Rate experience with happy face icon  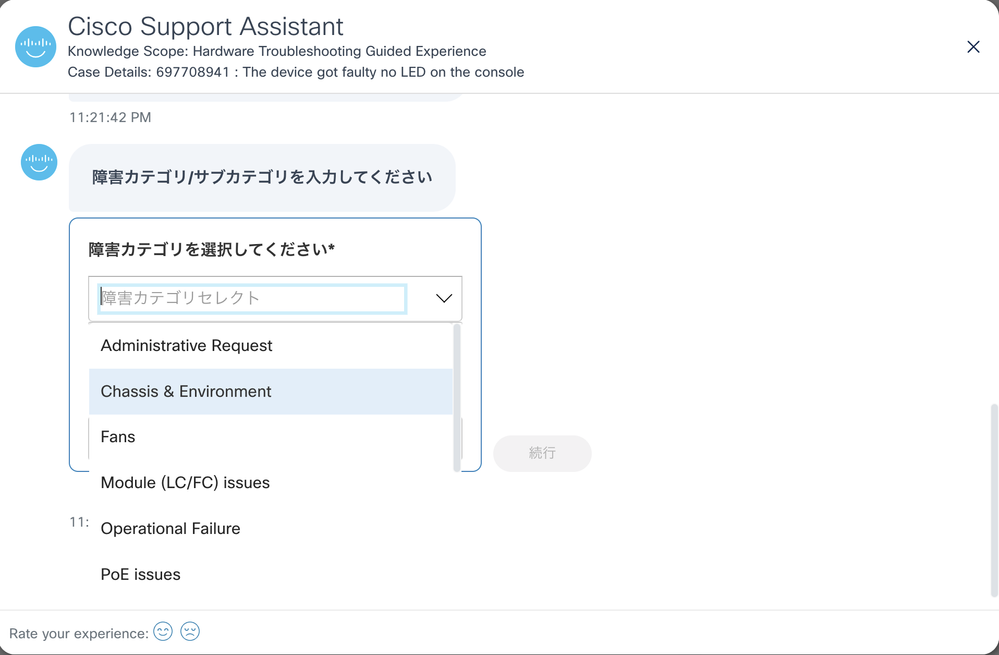163,631
